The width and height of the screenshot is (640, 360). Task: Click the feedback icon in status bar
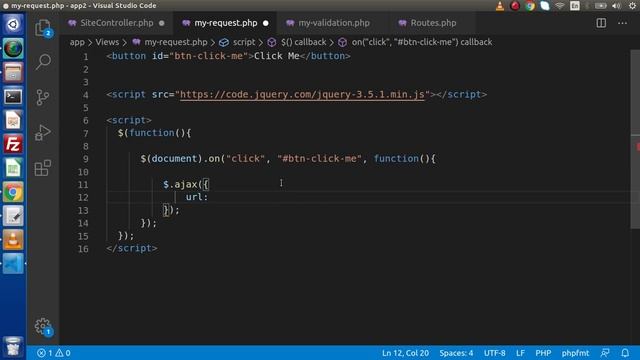tap(605, 353)
